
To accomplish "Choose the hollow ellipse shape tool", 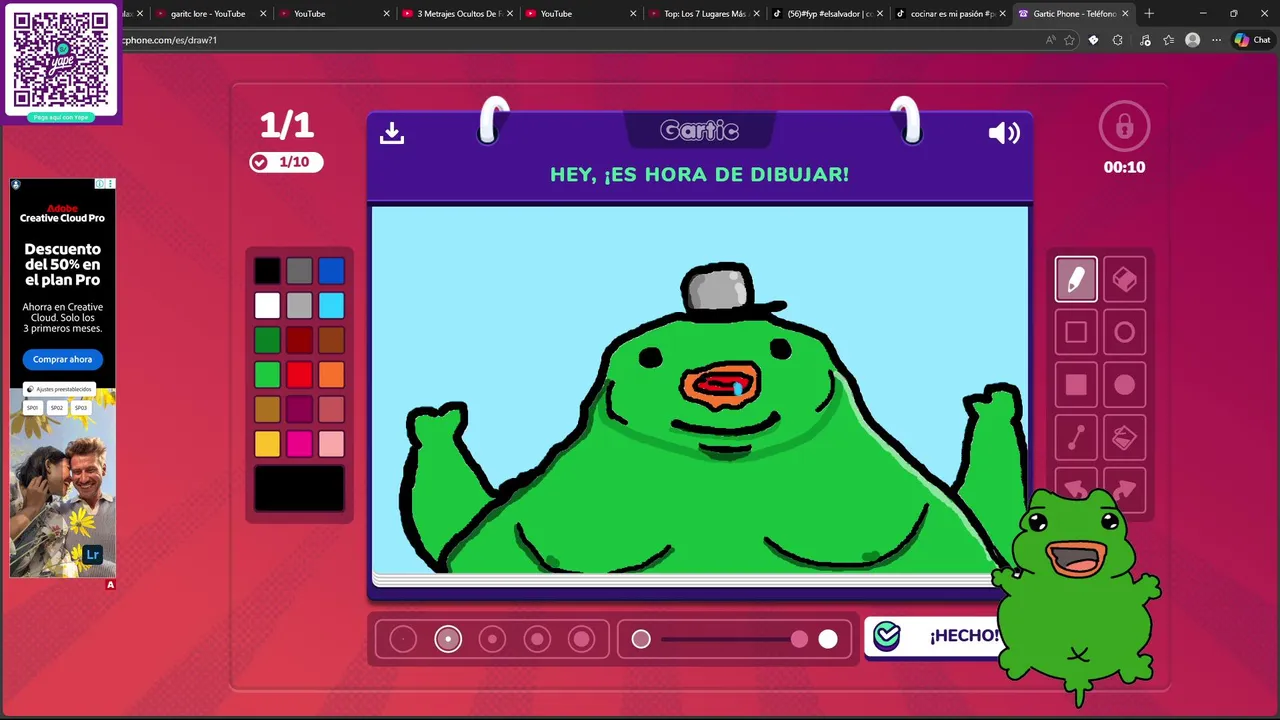I will [x=1124, y=332].
